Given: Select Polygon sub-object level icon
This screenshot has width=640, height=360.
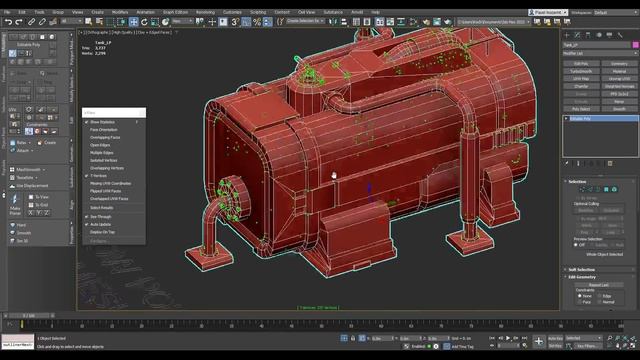Looking at the screenshot, I should [x=606, y=189].
